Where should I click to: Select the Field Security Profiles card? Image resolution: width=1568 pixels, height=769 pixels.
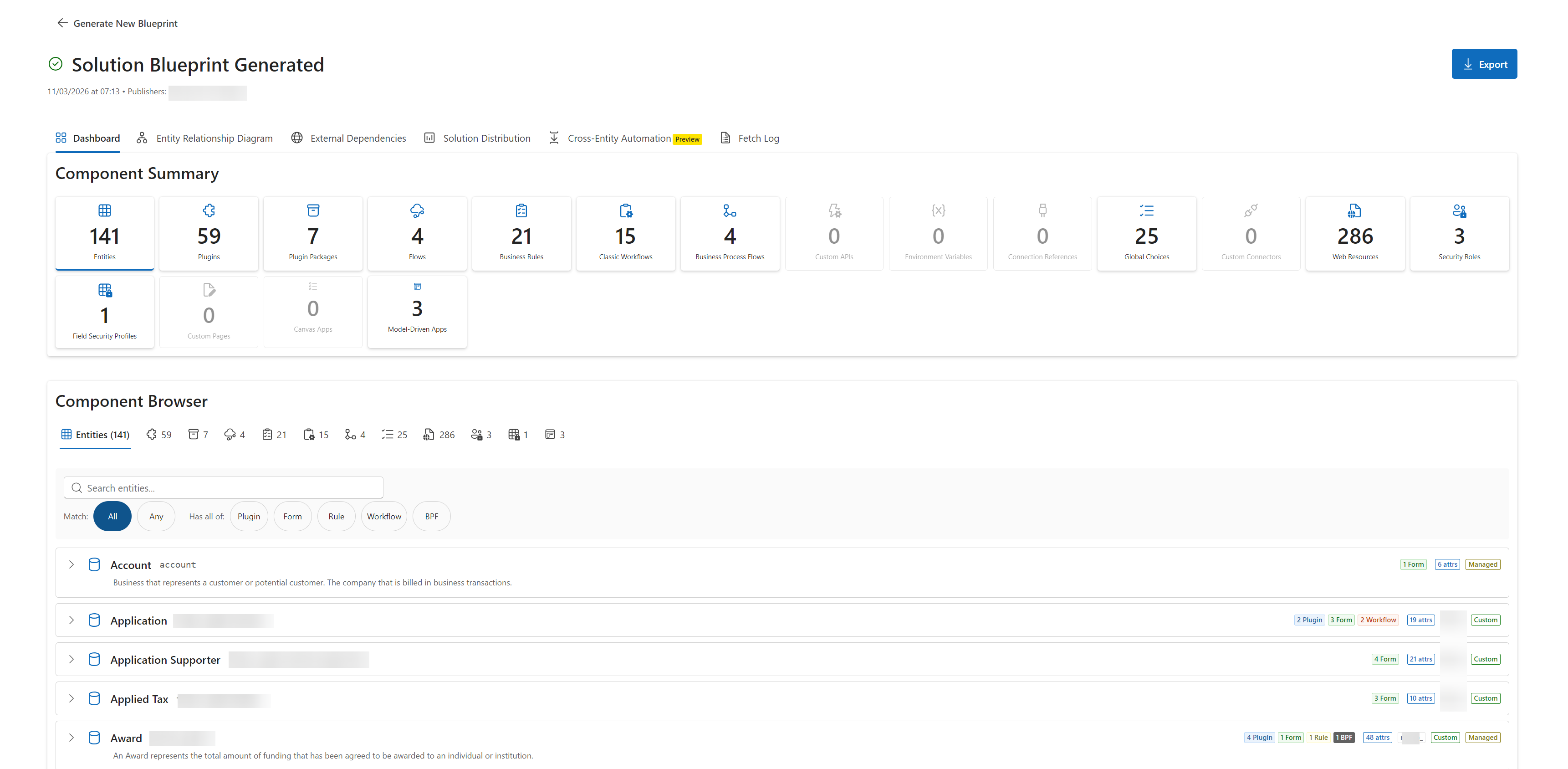(105, 312)
